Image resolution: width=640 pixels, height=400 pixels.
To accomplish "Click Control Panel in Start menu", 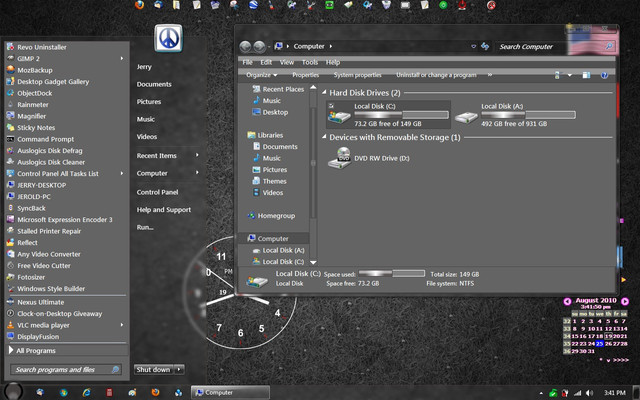I will 157,192.
